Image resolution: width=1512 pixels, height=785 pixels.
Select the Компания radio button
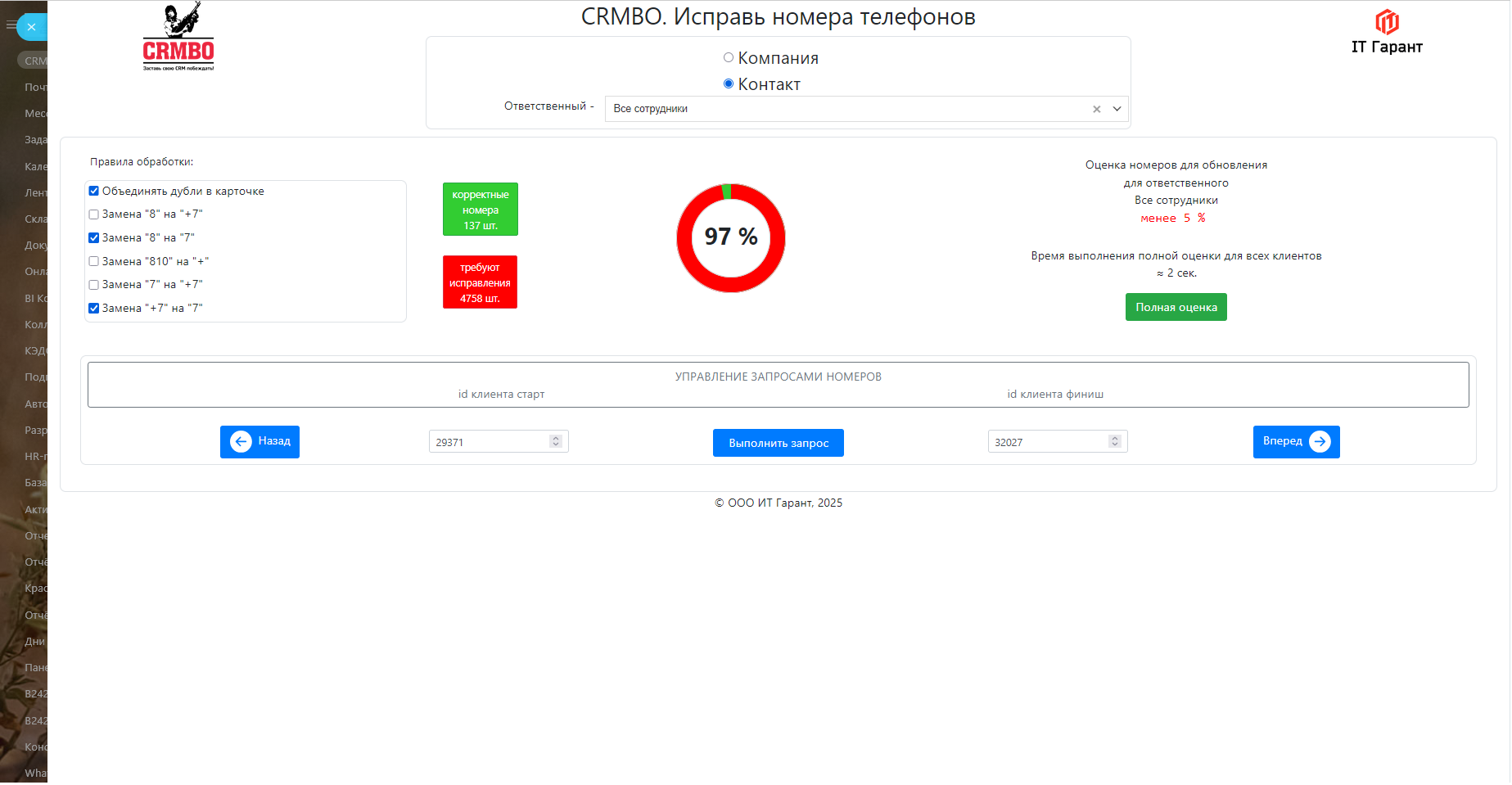coord(728,58)
